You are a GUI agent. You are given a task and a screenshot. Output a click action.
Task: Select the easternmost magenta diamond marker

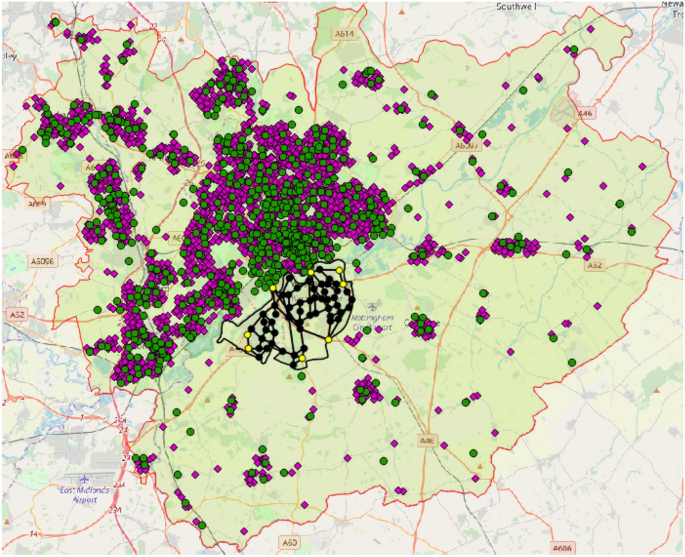(x=642, y=166)
